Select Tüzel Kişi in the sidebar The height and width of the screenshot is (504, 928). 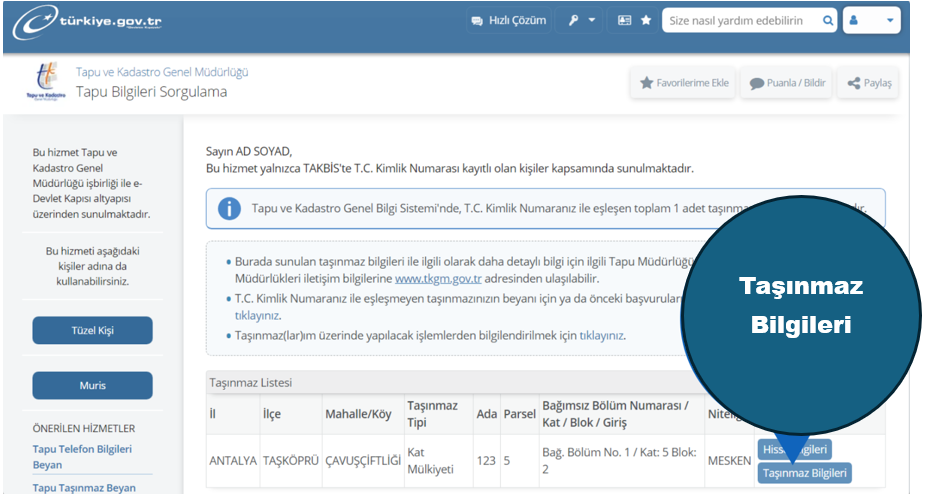tap(92, 331)
